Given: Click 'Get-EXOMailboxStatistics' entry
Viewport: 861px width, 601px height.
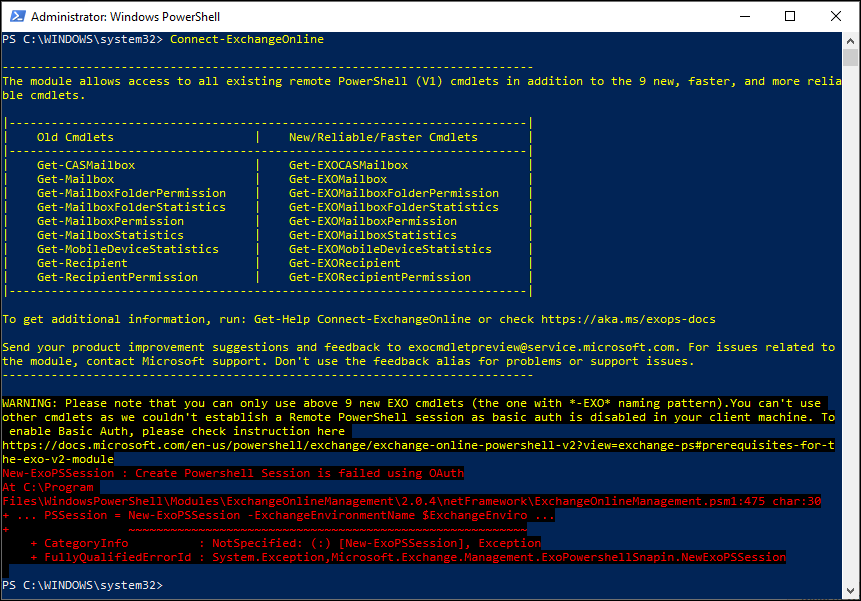Looking at the screenshot, I should tap(373, 235).
